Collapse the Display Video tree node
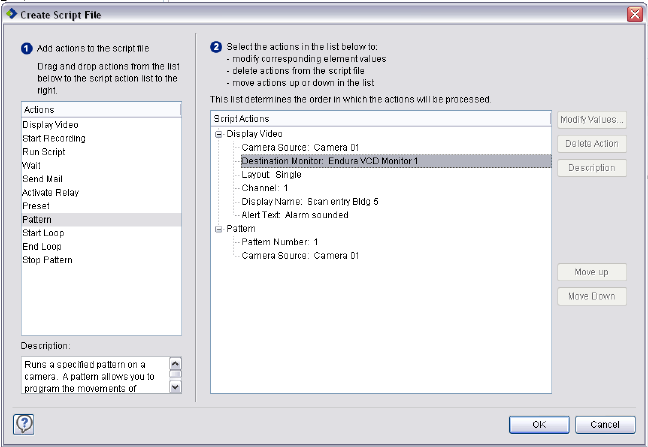 218,134
